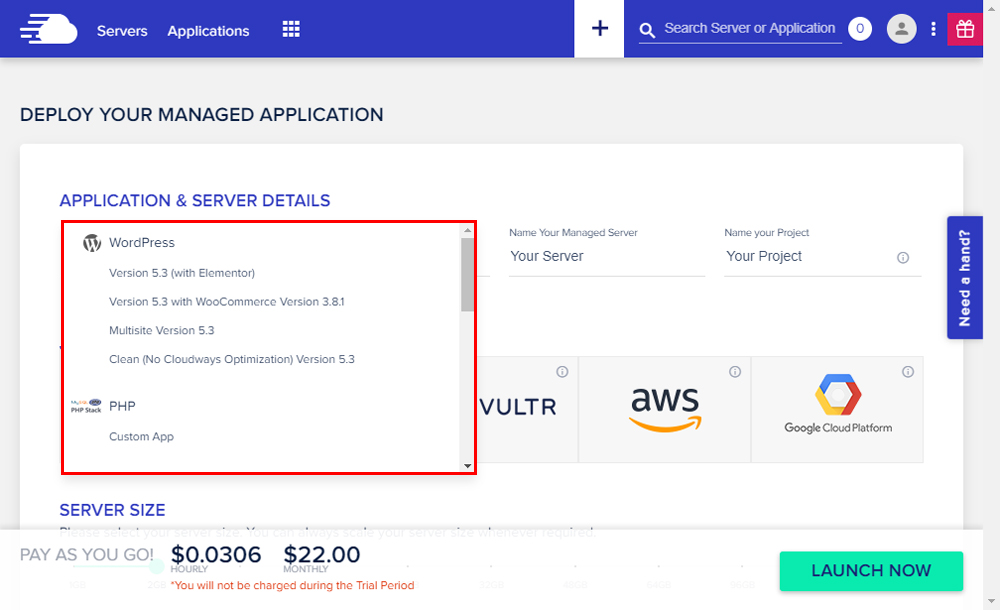This screenshot has height=610, width=1000.
Task: Click the dropdown list scrollbar thumb
Action: 467,274
